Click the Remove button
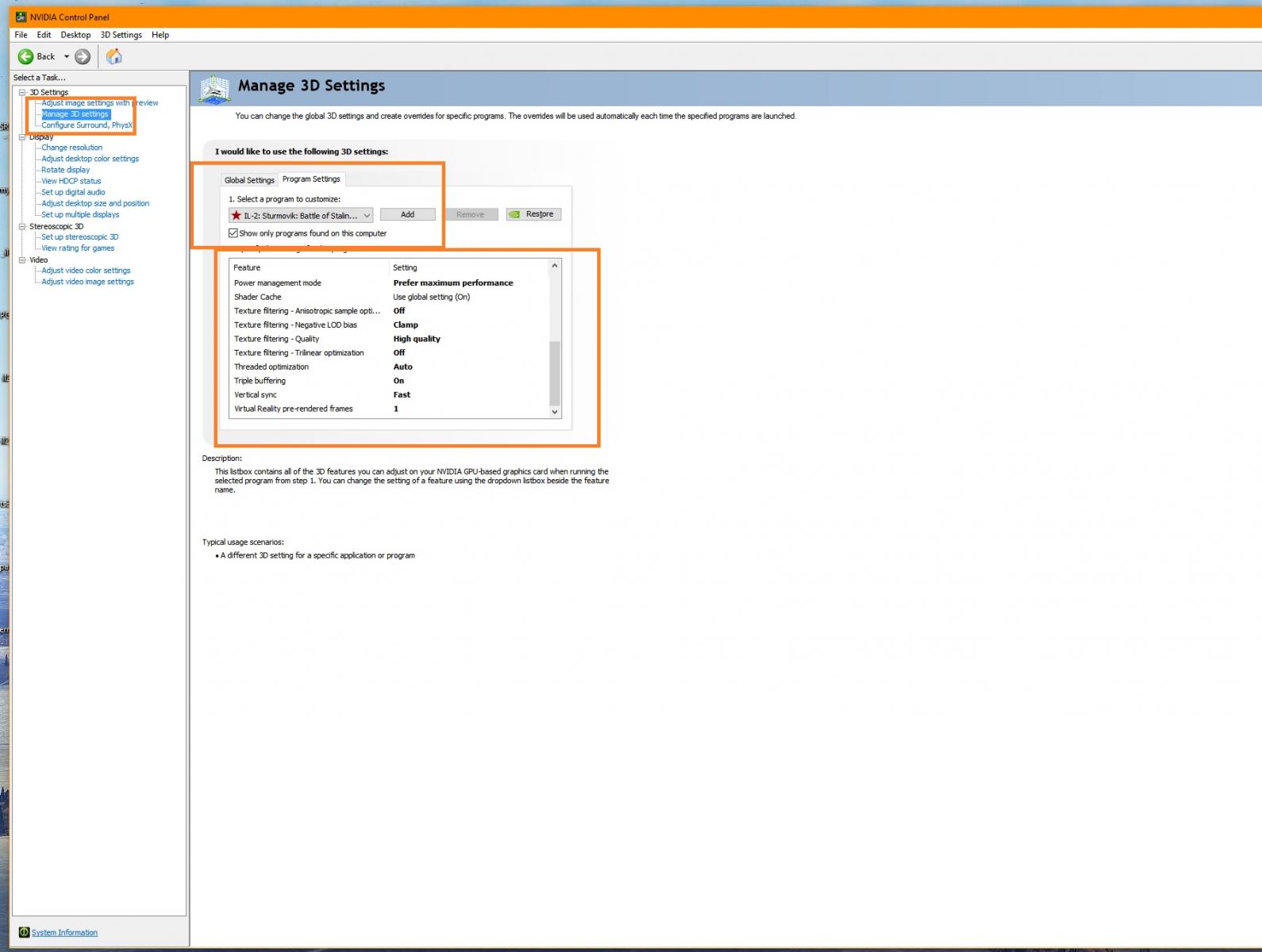The width and height of the screenshot is (1262, 952). pyautogui.click(x=470, y=214)
